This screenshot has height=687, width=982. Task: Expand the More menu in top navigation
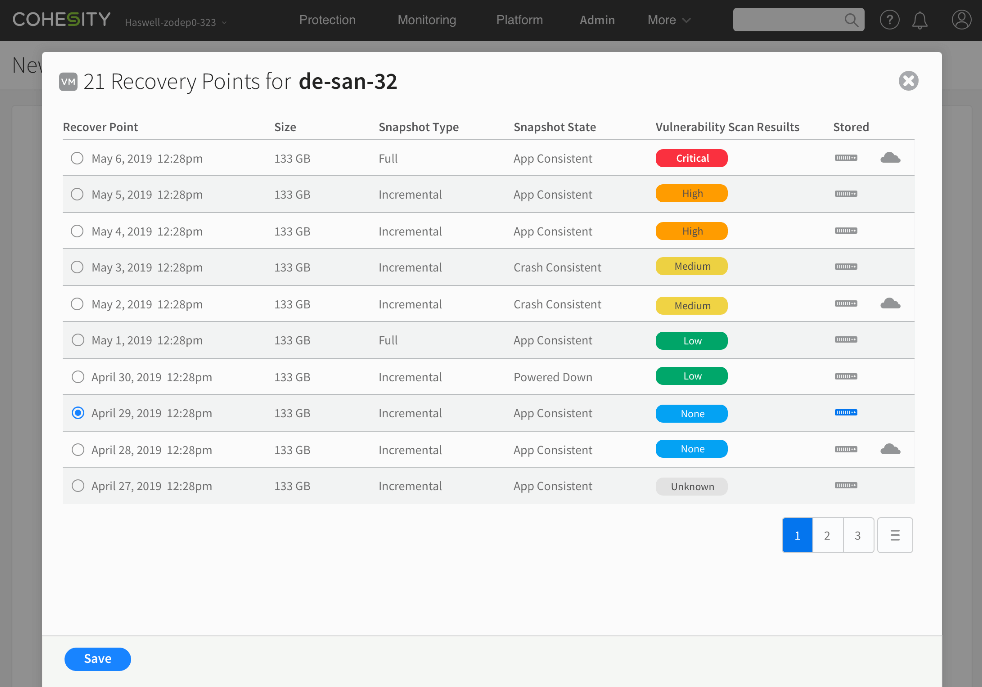click(669, 20)
